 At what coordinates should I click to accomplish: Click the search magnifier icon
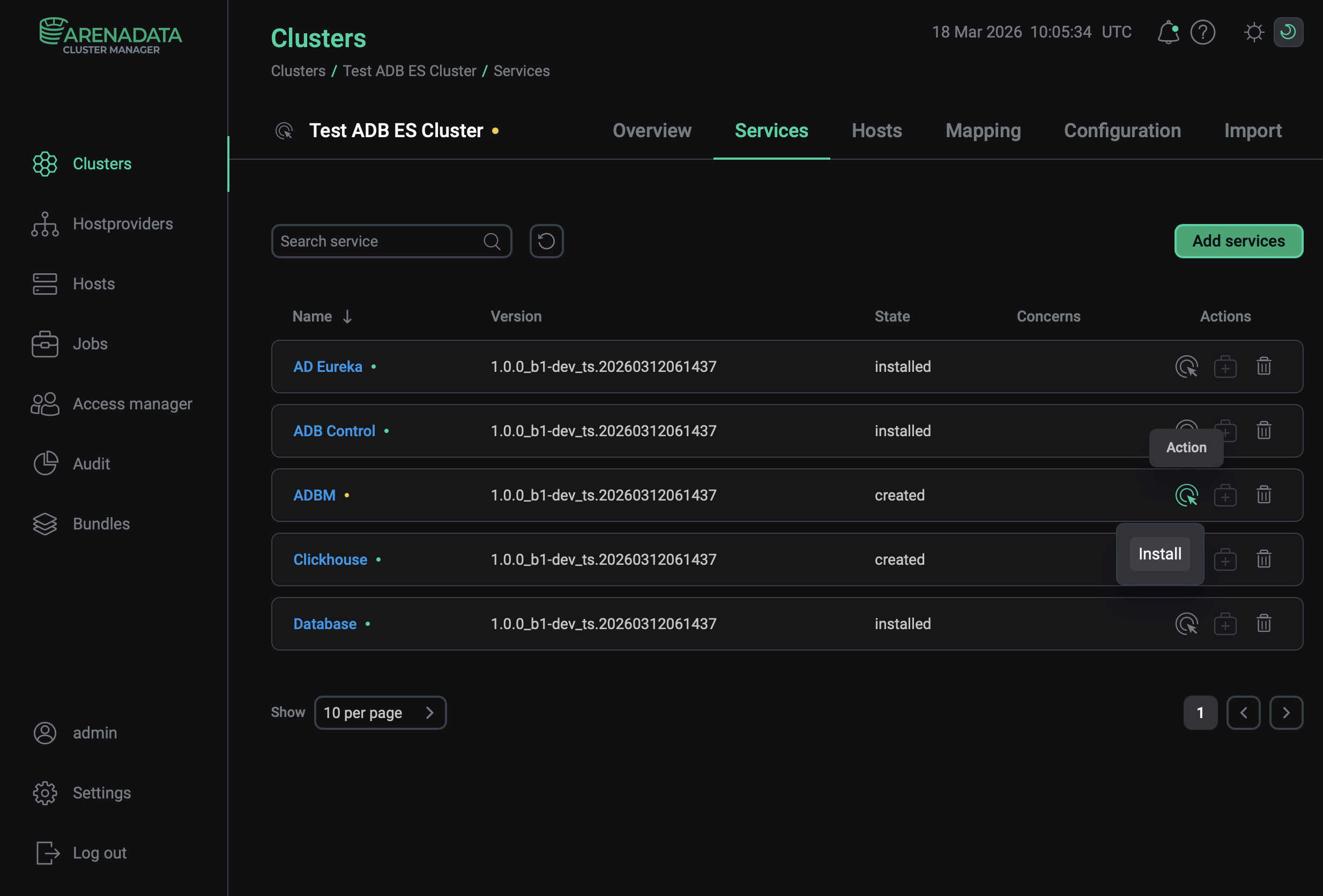[492, 241]
